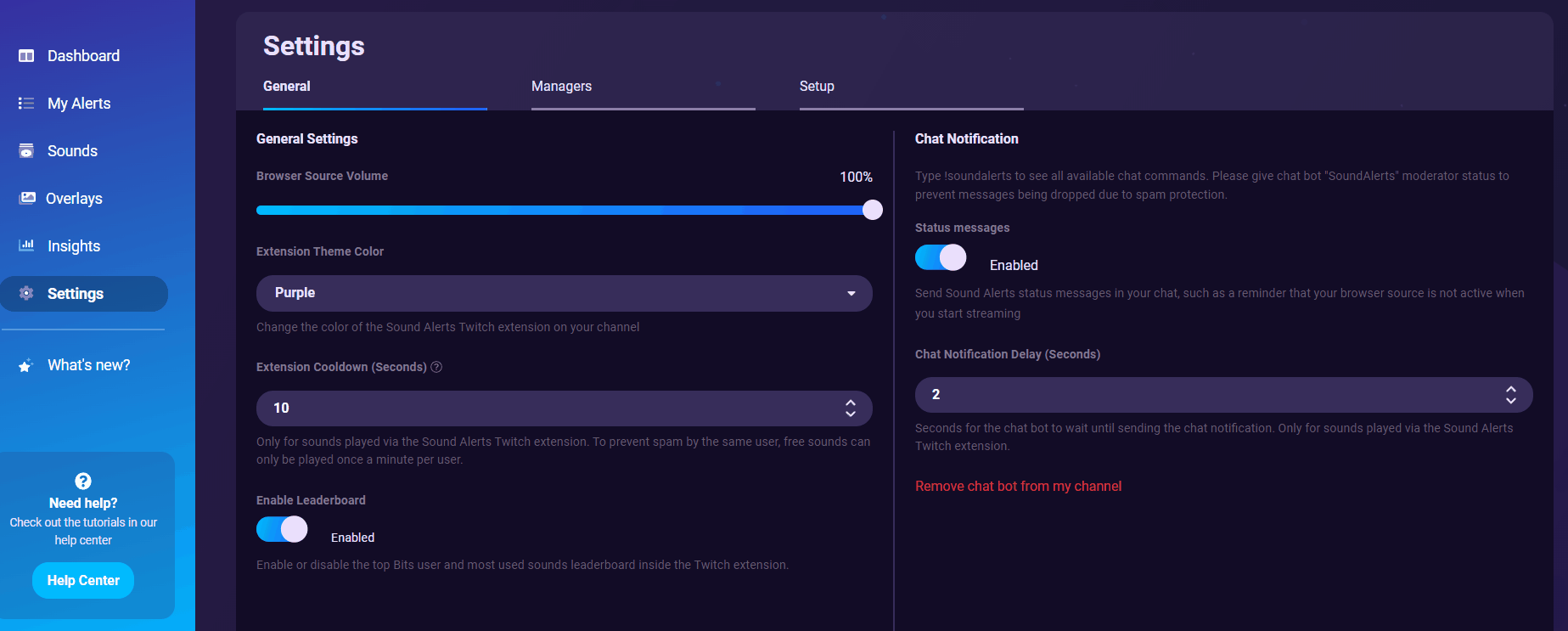The height and width of the screenshot is (631, 1568).
Task: Click the Chat Notification Delay stepper arrows
Action: 1511,395
